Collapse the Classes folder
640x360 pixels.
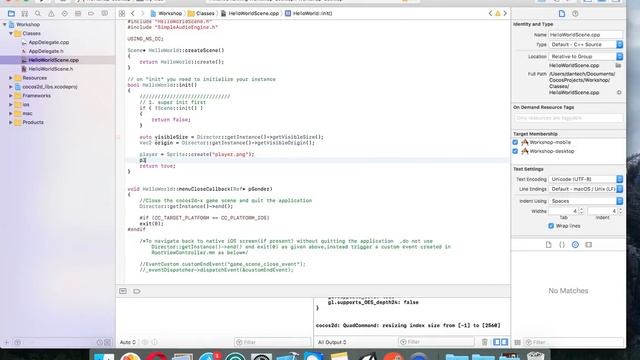[11, 33]
